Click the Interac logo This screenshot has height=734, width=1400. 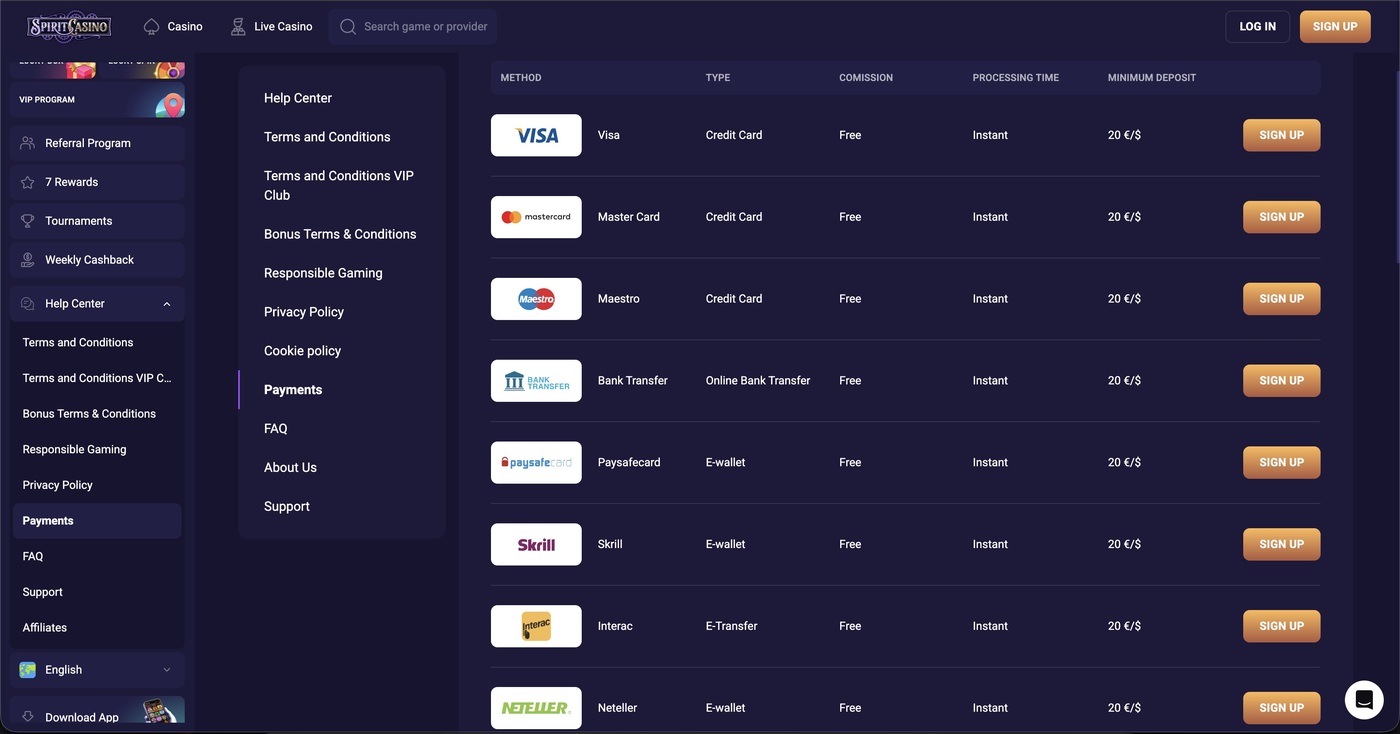(x=536, y=627)
